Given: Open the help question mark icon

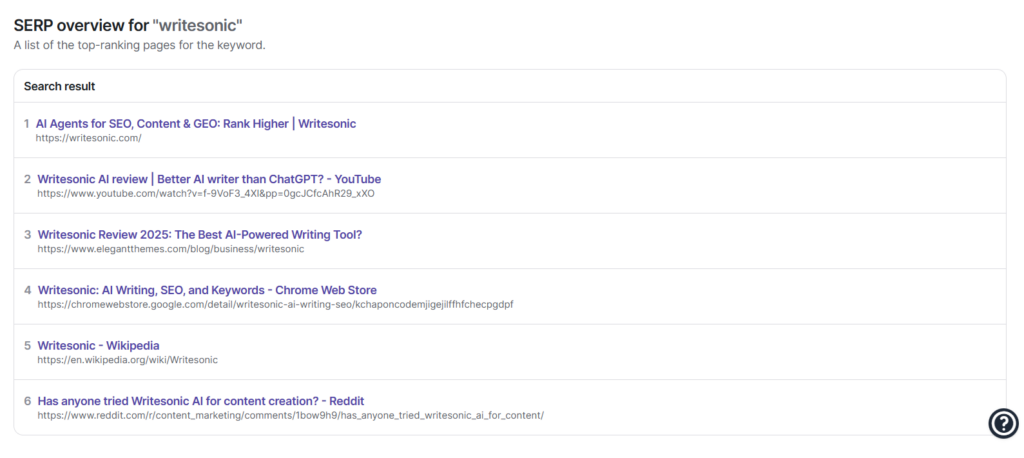Looking at the screenshot, I should (1003, 423).
